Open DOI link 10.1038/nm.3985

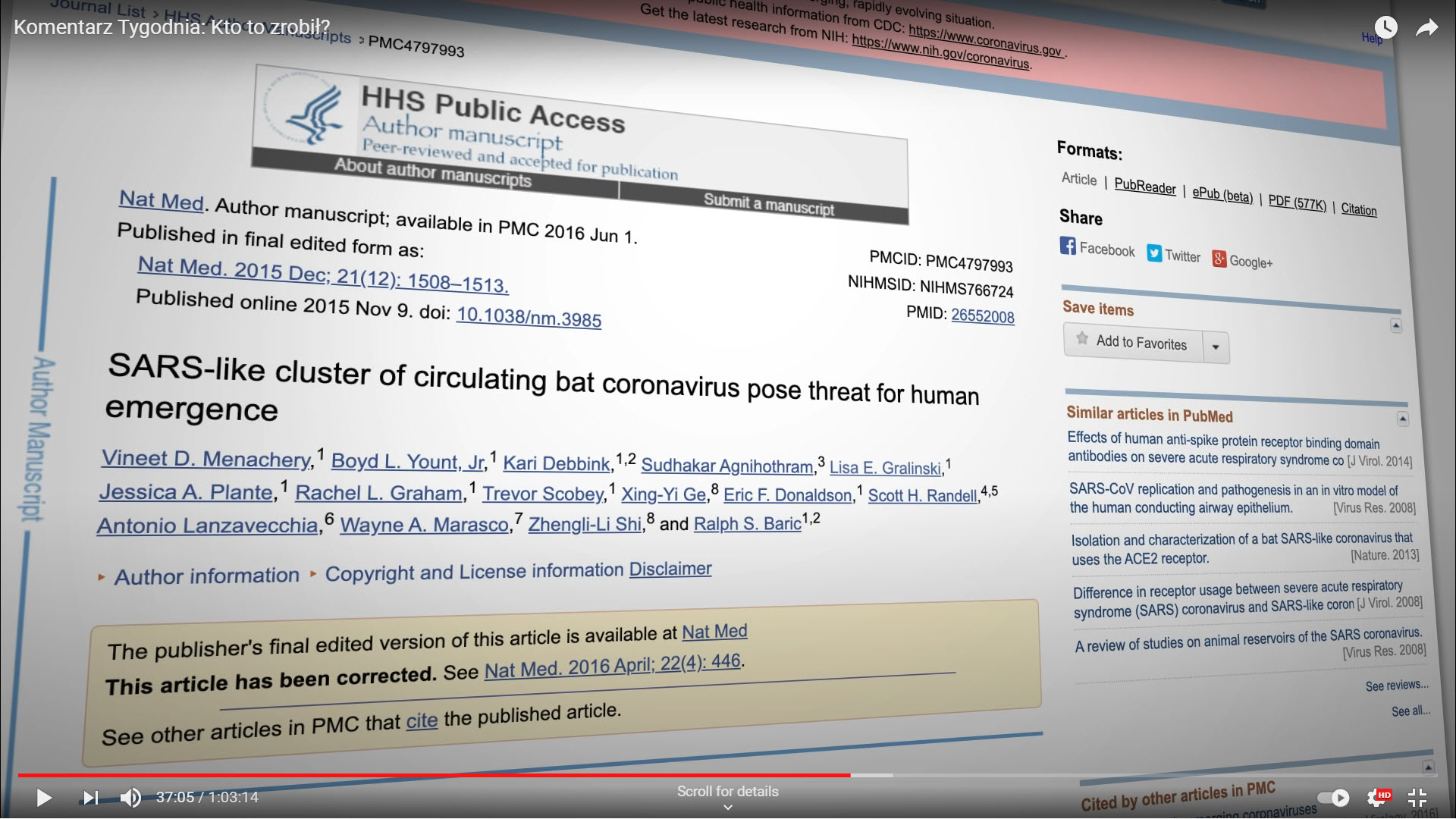click(x=529, y=317)
